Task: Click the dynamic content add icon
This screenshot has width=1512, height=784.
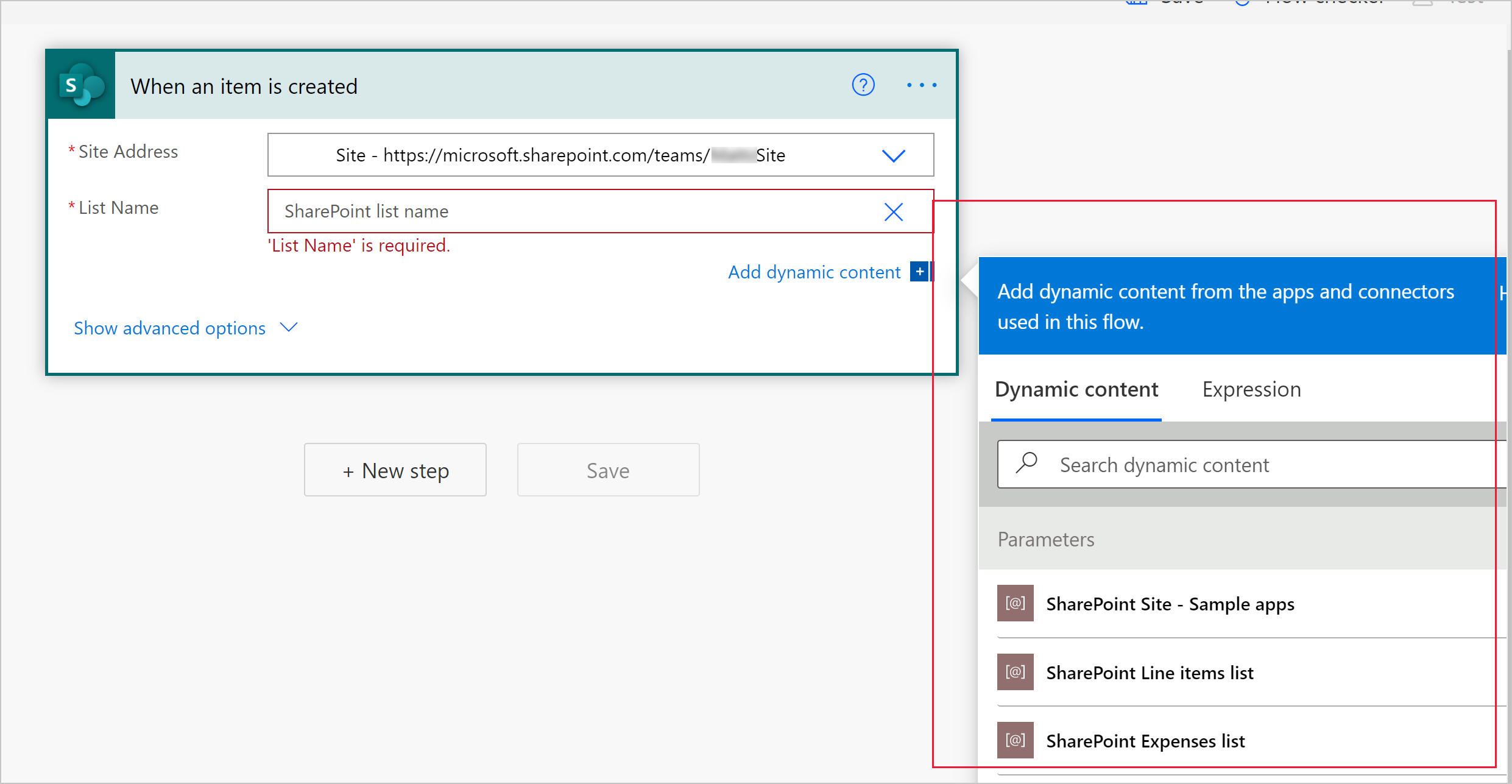Action: [x=922, y=273]
